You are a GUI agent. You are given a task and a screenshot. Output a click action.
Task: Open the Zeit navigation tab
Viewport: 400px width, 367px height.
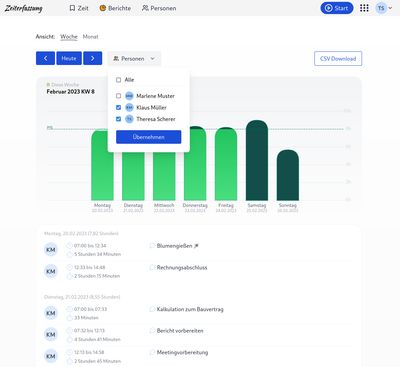point(79,8)
